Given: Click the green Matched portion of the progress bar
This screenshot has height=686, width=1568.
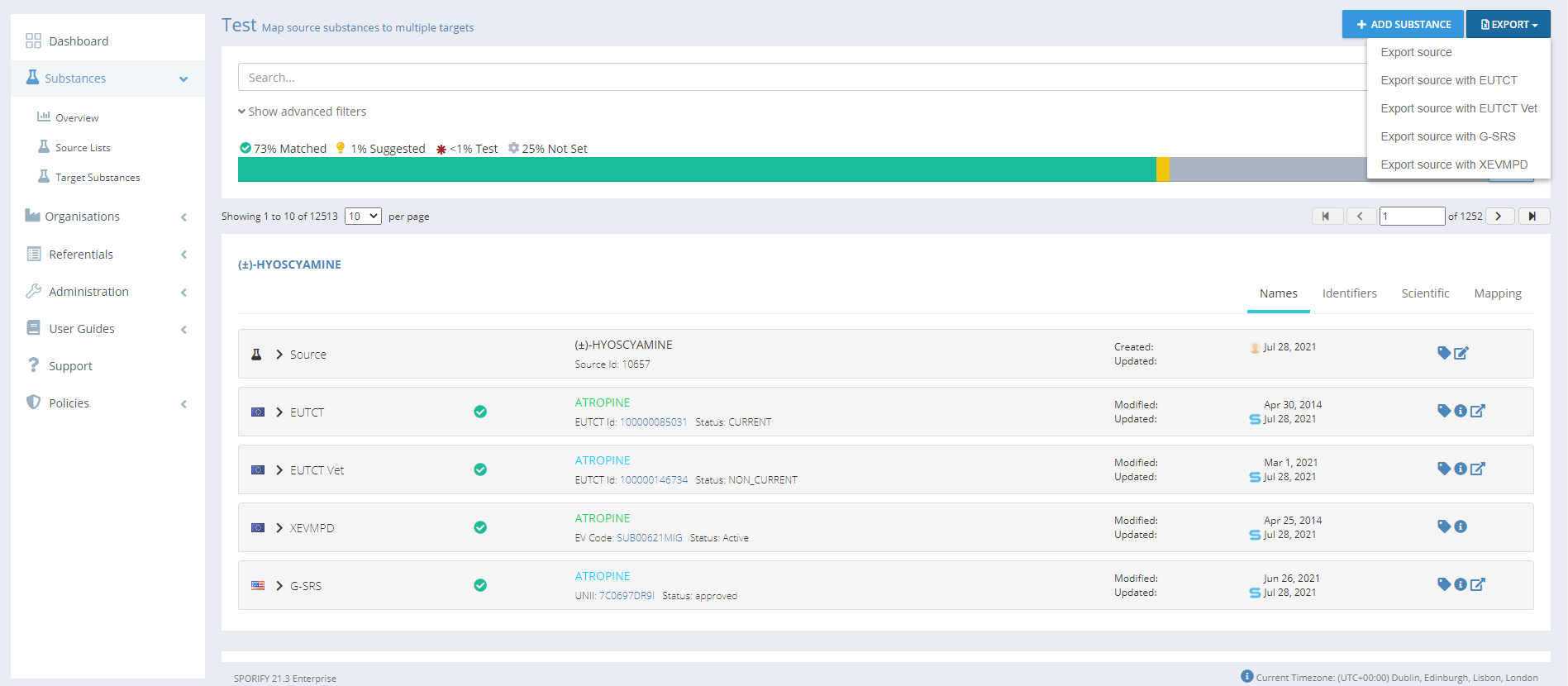Looking at the screenshot, I should coord(696,169).
